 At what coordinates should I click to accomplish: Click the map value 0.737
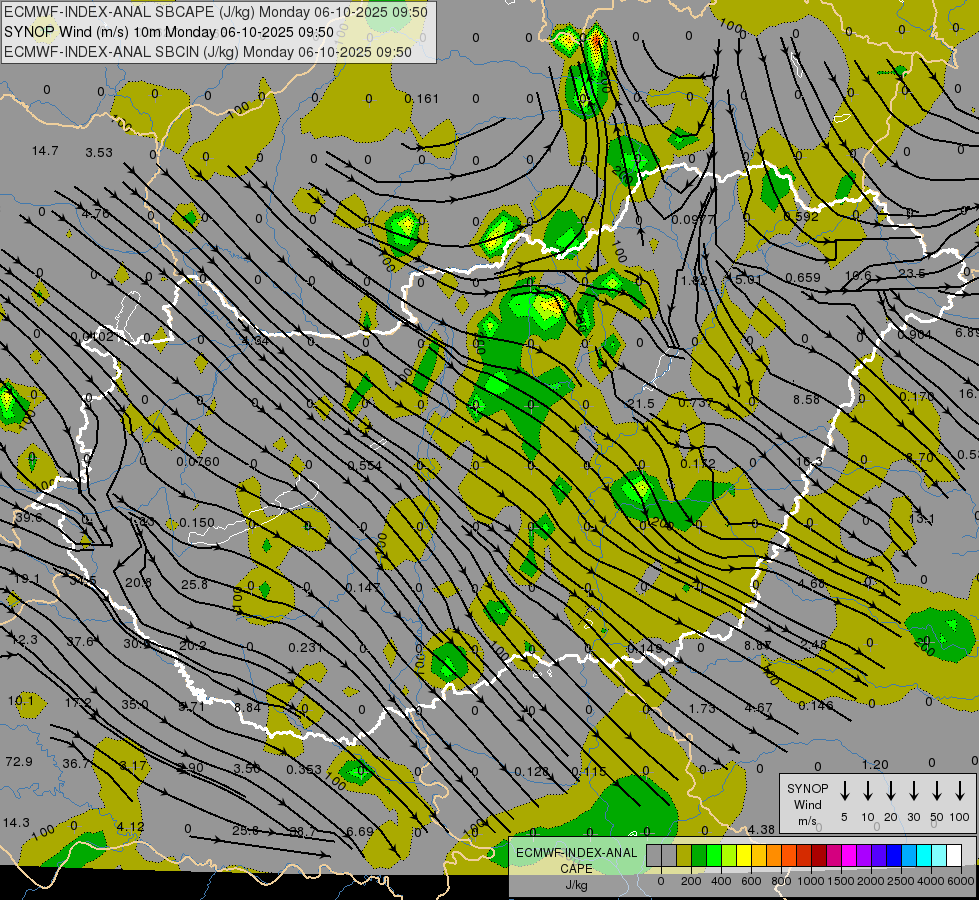(x=696, y=403)
